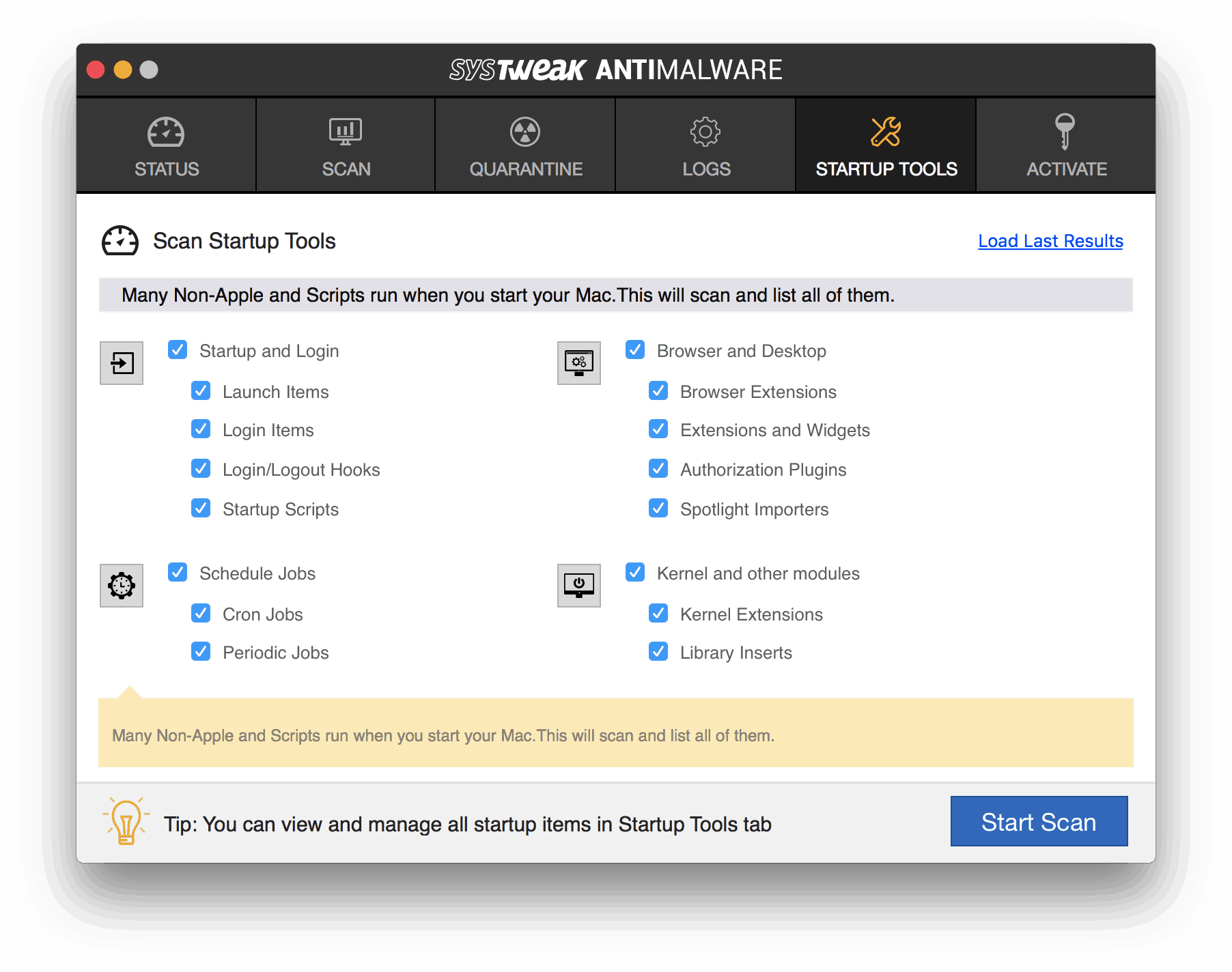Uncheck the Spotlight Importers checkbox

pyautogui.click(x=658, y=508)
